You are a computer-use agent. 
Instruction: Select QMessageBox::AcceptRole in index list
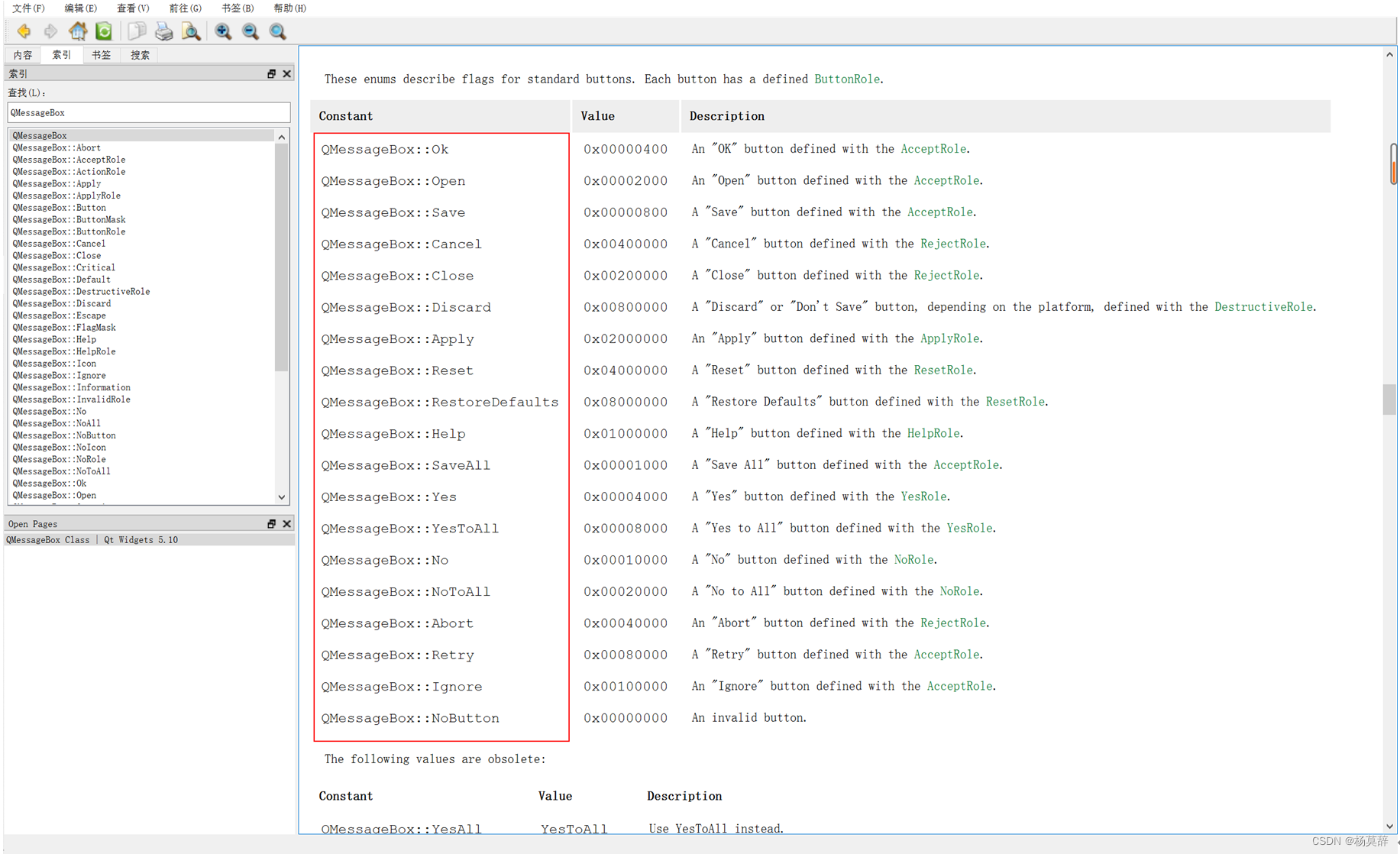coord(69,160)
